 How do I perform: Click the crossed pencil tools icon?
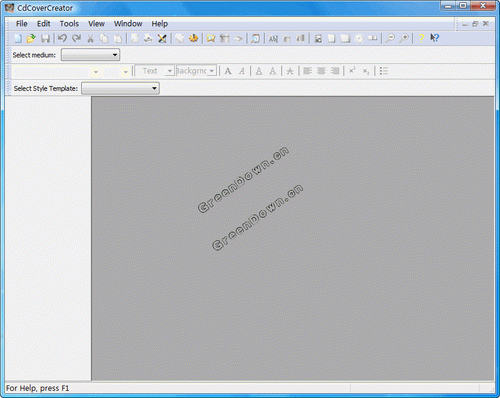click(x=162, y=38)
